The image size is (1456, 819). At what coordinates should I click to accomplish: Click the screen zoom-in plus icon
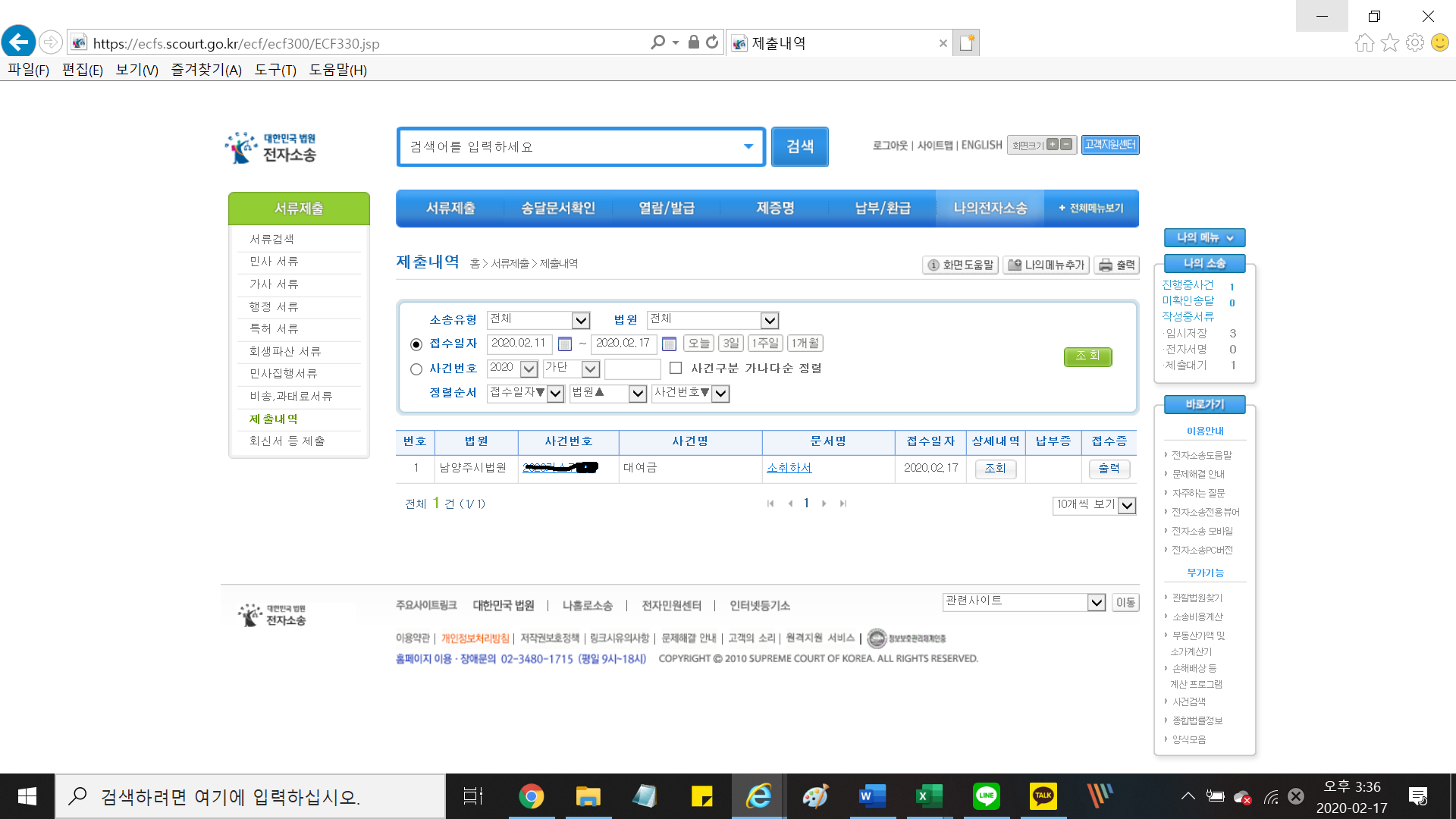pyautogui.click(x=1053, y=144)
